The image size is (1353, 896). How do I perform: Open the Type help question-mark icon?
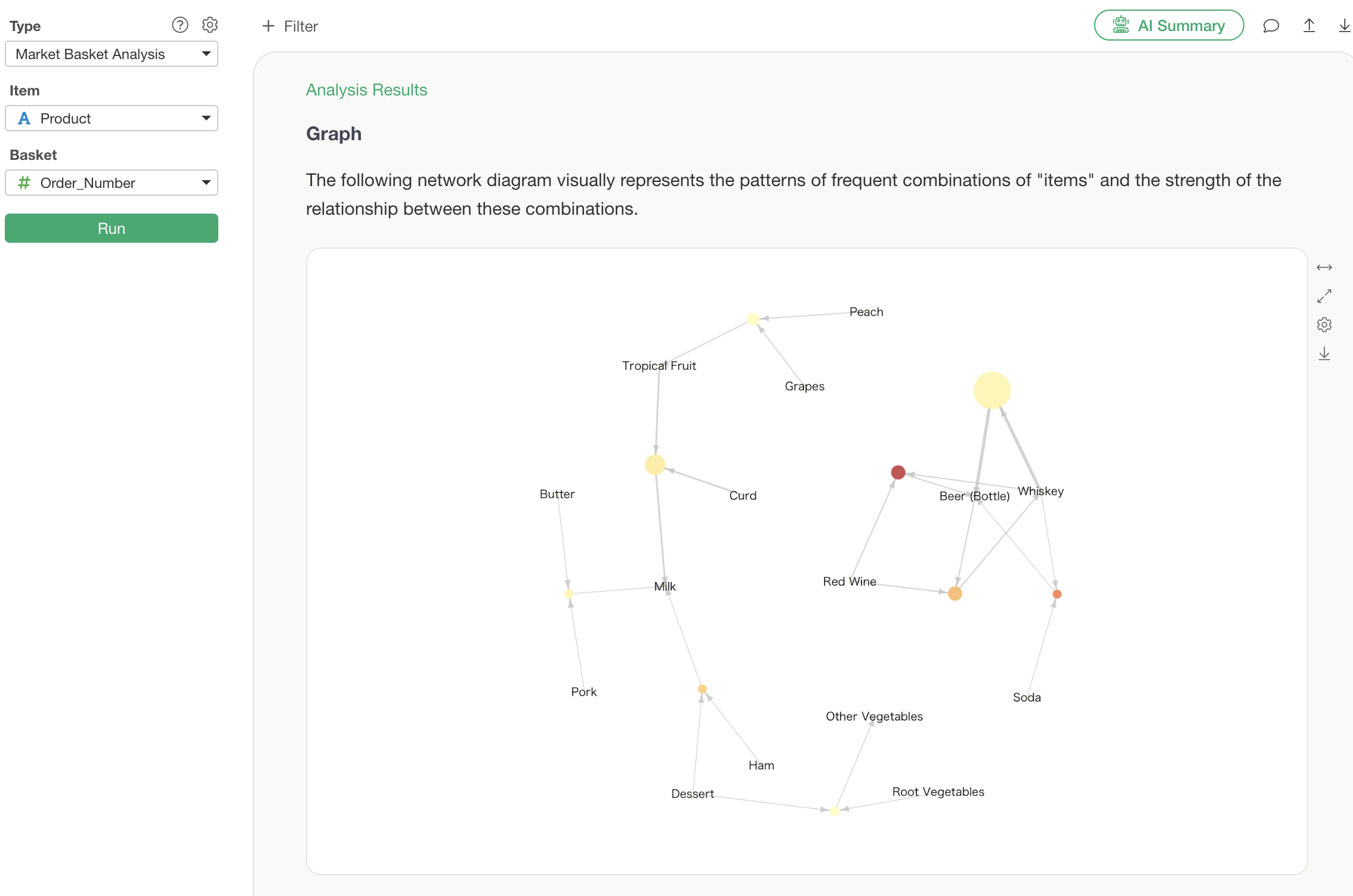180,25
